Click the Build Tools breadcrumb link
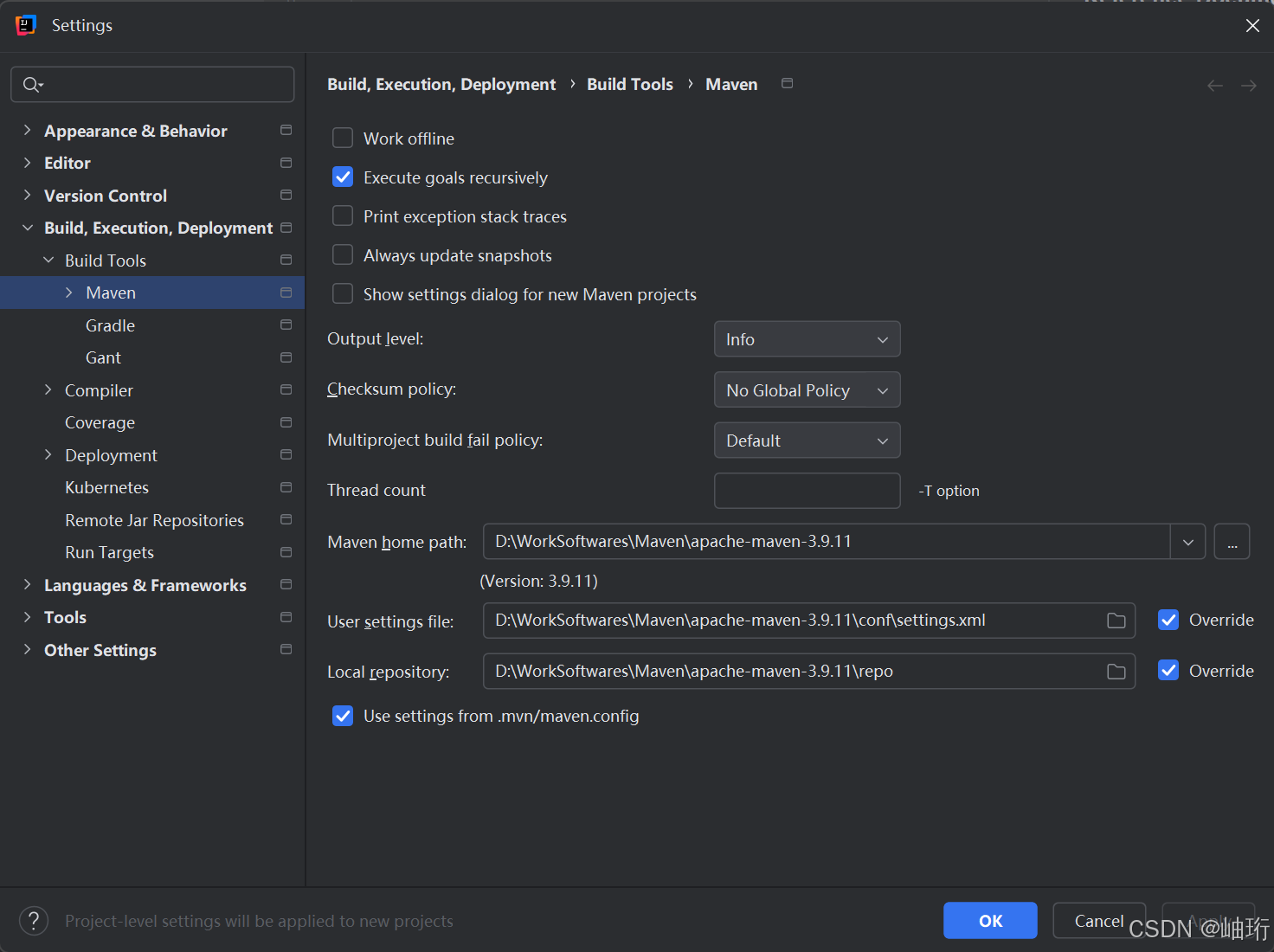1274x952 pixels. tap(630, 84)
